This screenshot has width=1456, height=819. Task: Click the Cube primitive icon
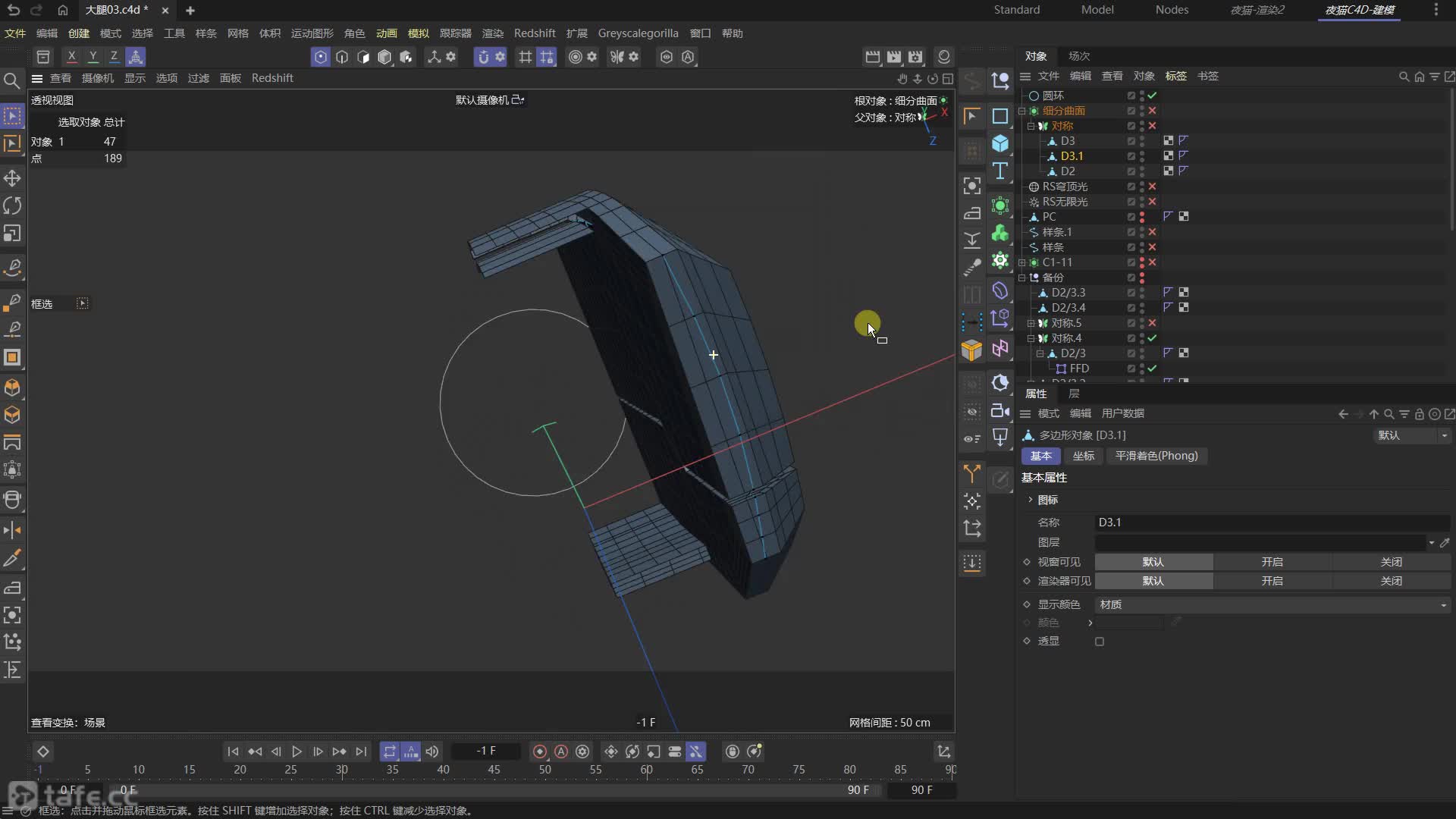[x=1000, y=143]
